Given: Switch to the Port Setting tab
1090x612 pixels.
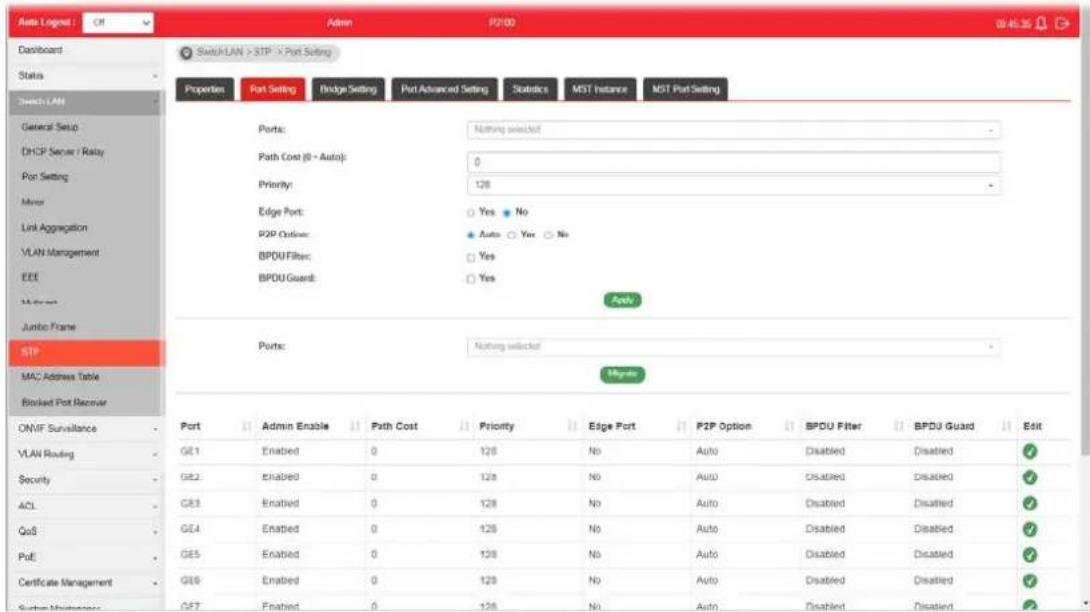Looking at the screenshot, I should [x=272, y=89].
